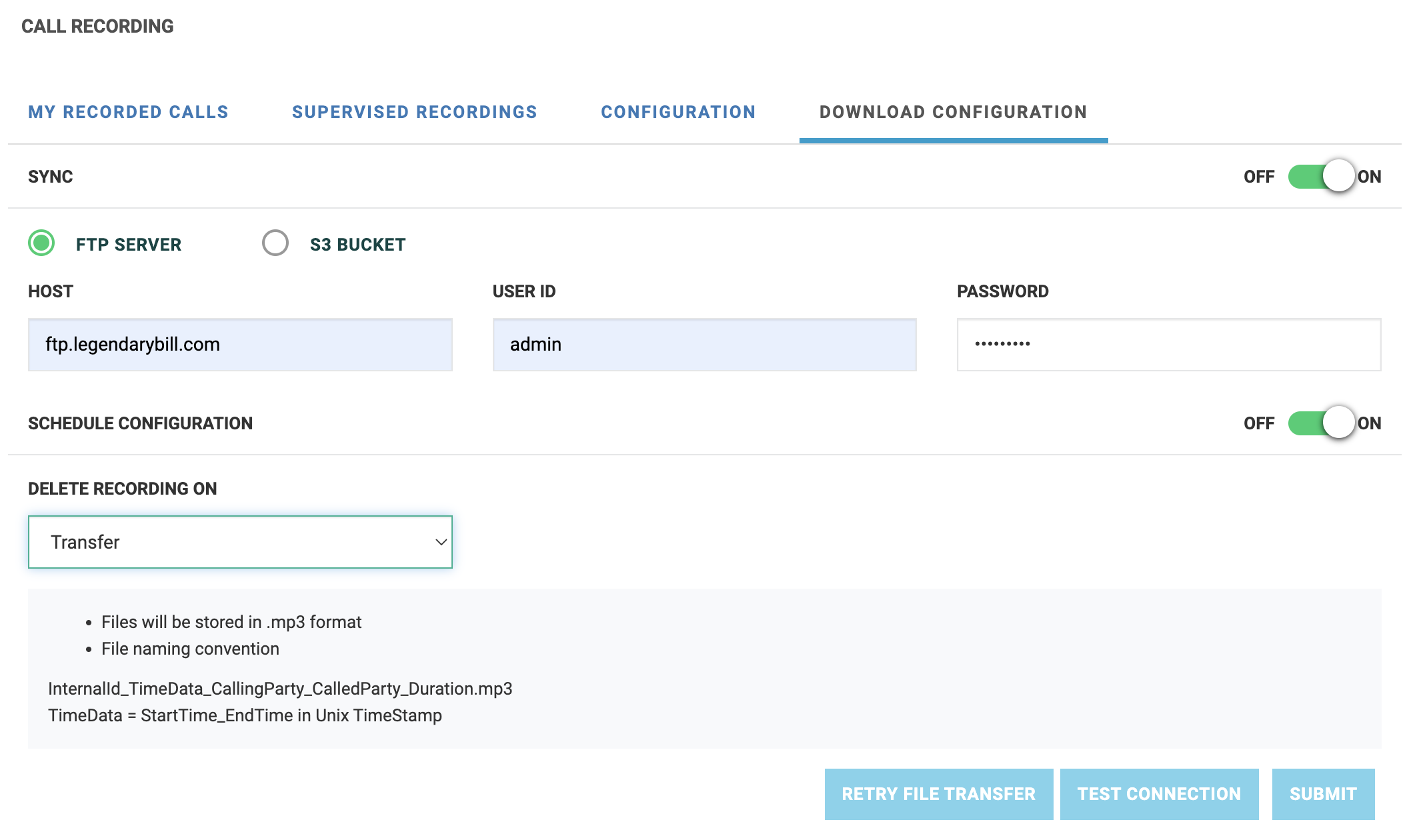Switch to the MY RECORDED CALLS tab

click(129, 111)
